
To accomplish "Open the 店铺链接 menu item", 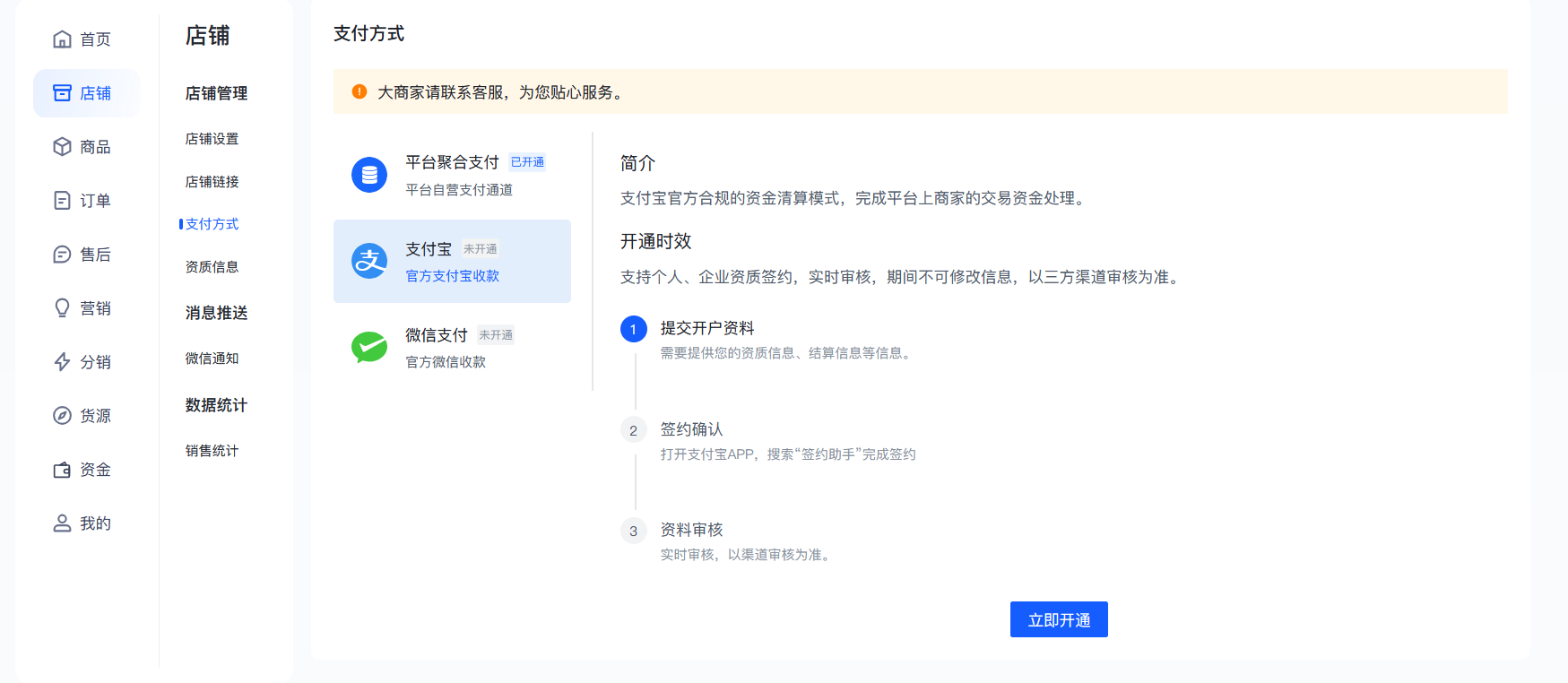I will pos(212,182).
